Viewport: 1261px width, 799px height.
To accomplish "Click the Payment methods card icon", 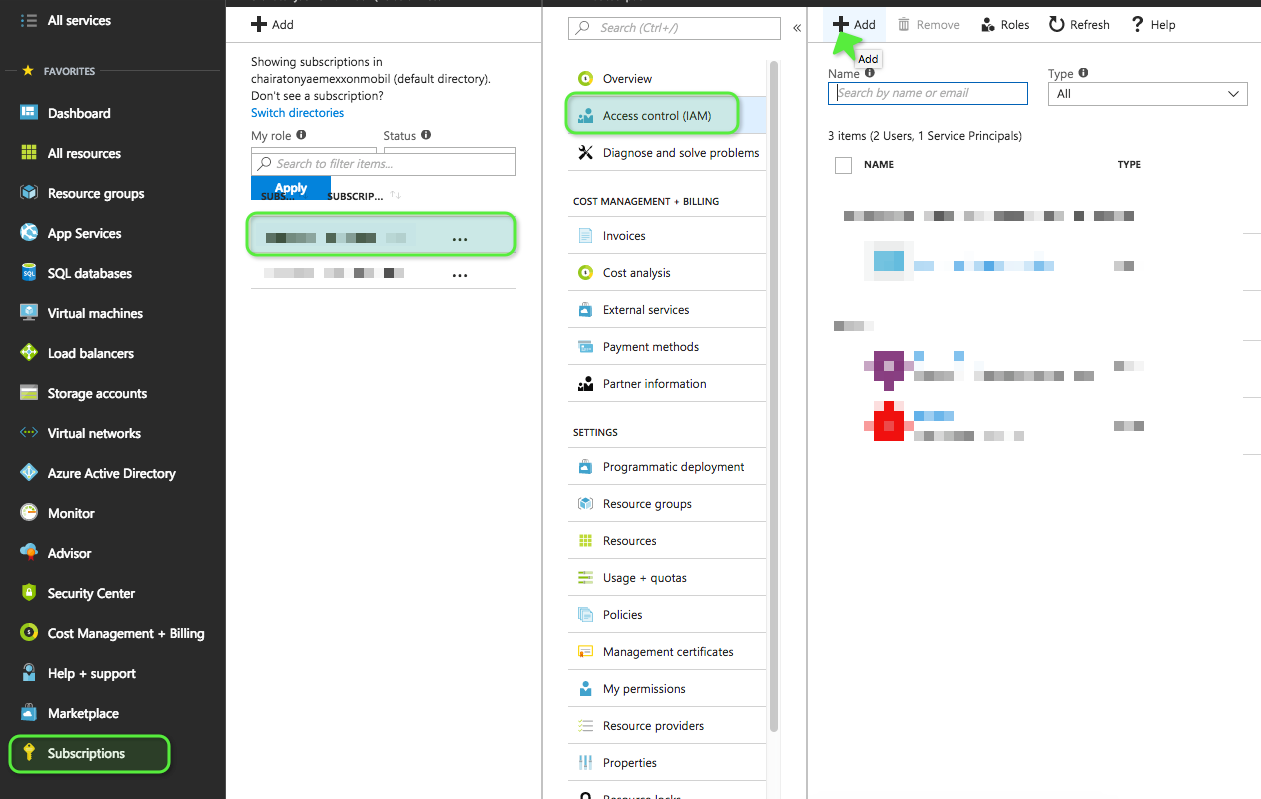I will coord(585,347).
